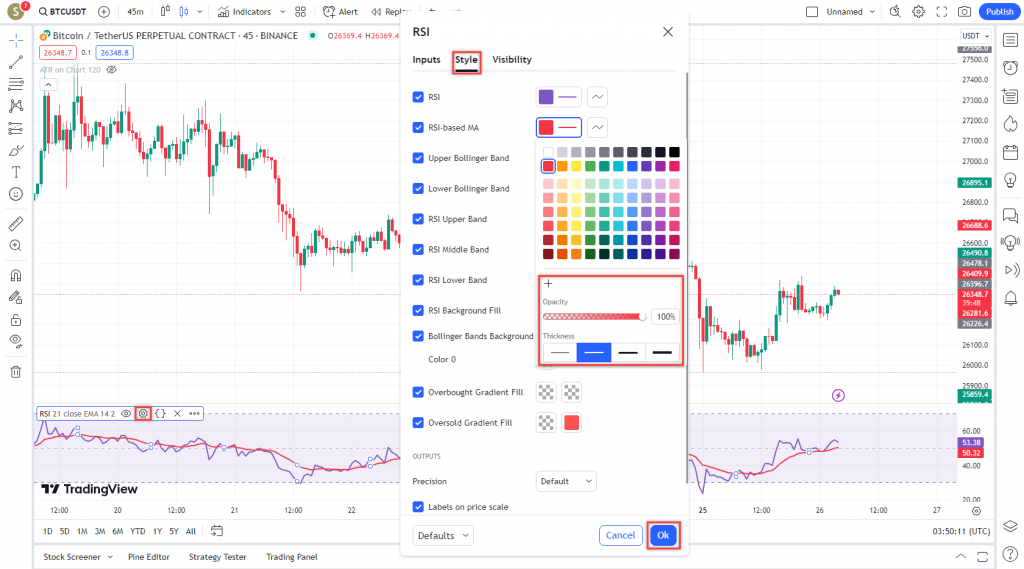This screenshot has height=569, width=1024.
Task: Open chart settings gear in top bar
Action: coord(918,12)
